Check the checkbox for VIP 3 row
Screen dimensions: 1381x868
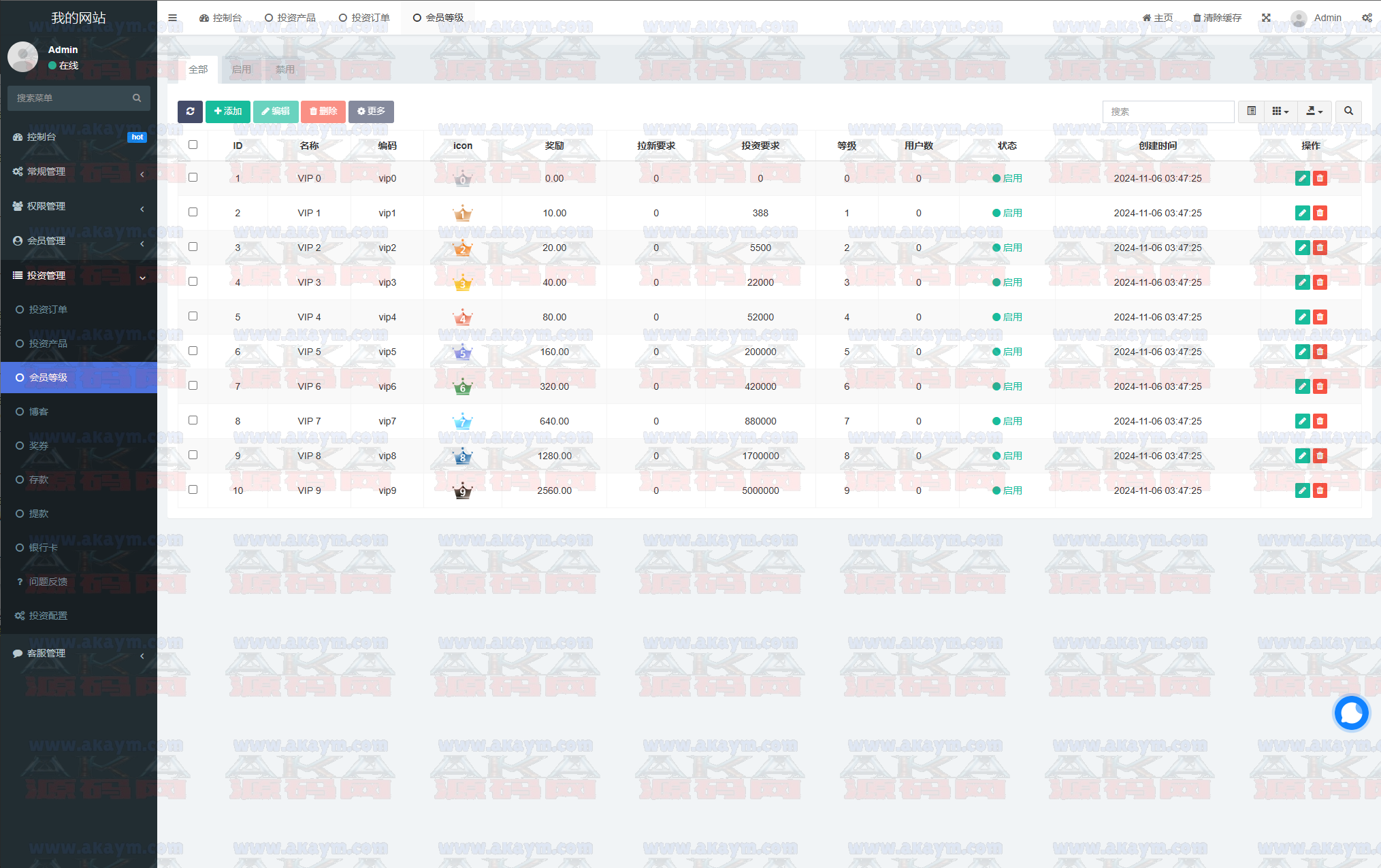(193, 282)
